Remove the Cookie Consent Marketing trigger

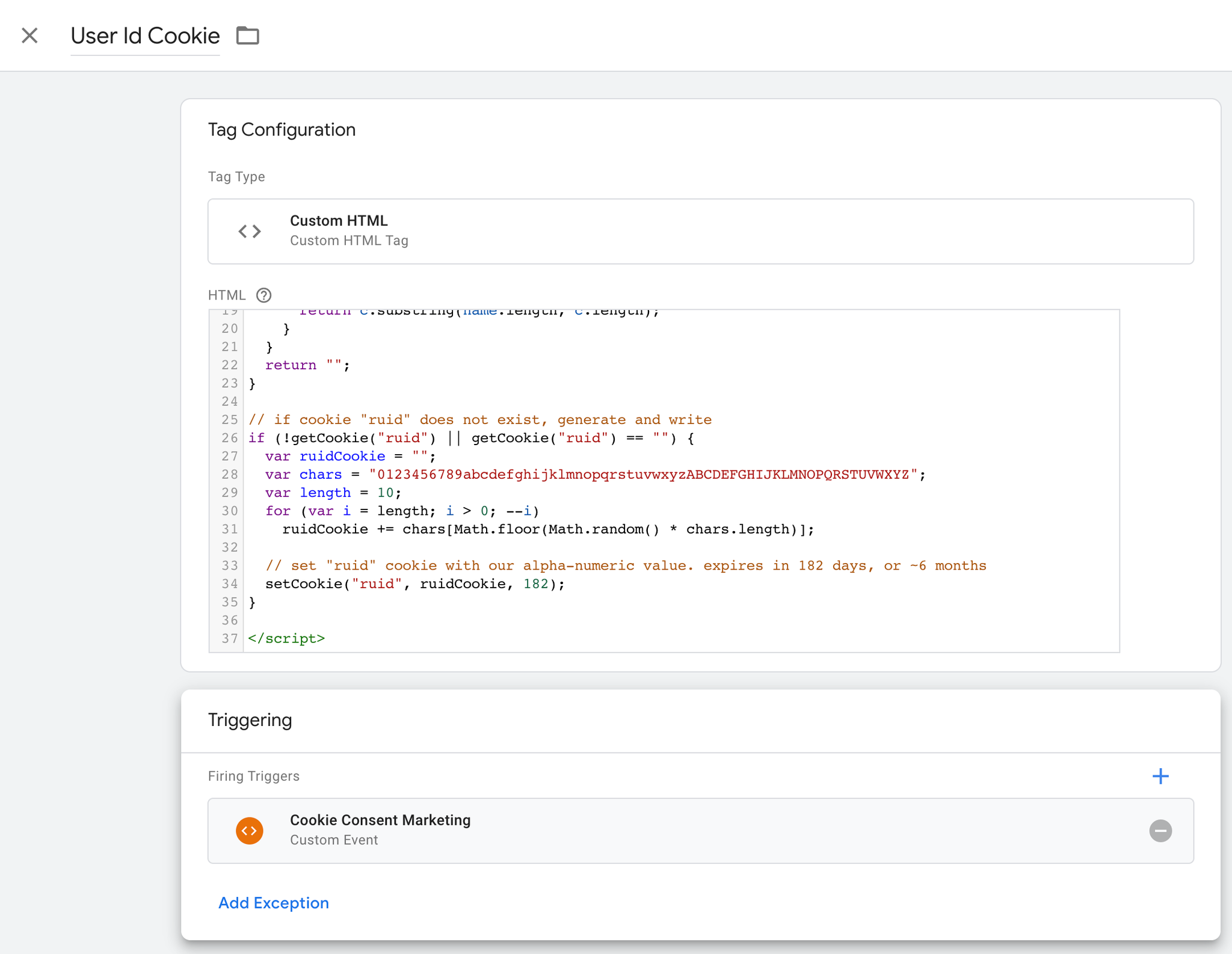1160,831
